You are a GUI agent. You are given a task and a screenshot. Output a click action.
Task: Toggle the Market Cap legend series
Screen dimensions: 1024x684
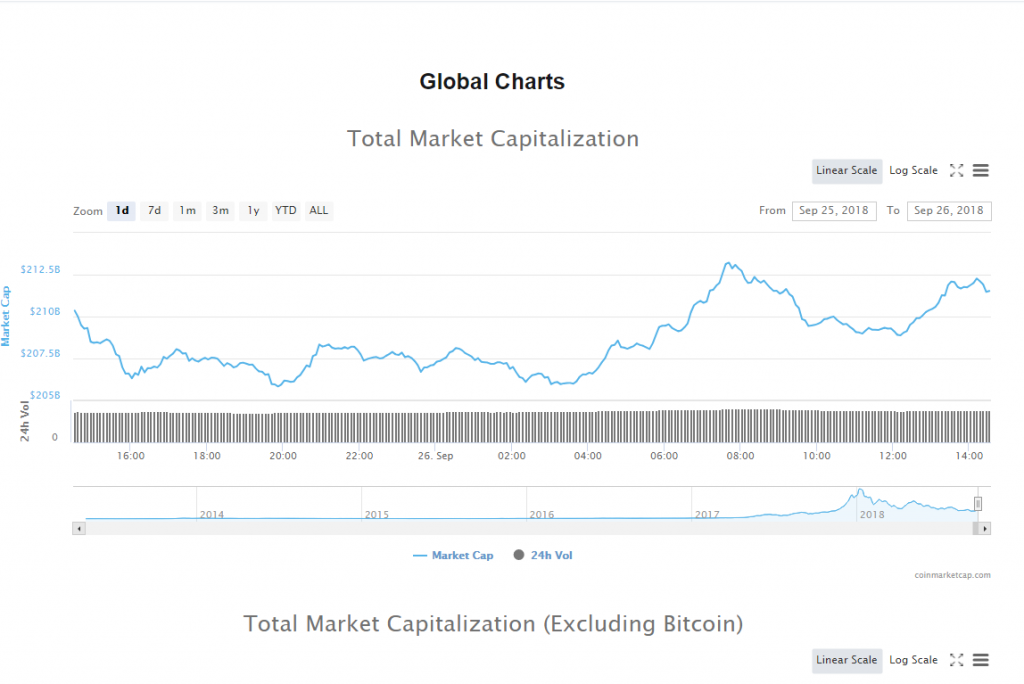pos(452,555)
